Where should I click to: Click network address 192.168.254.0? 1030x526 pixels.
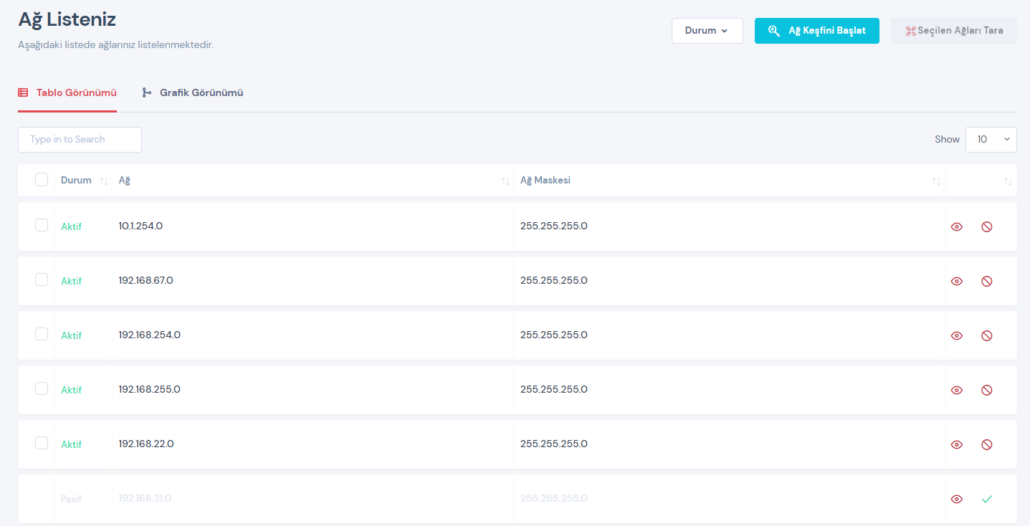pyautogui.click(x=150, y=335)
